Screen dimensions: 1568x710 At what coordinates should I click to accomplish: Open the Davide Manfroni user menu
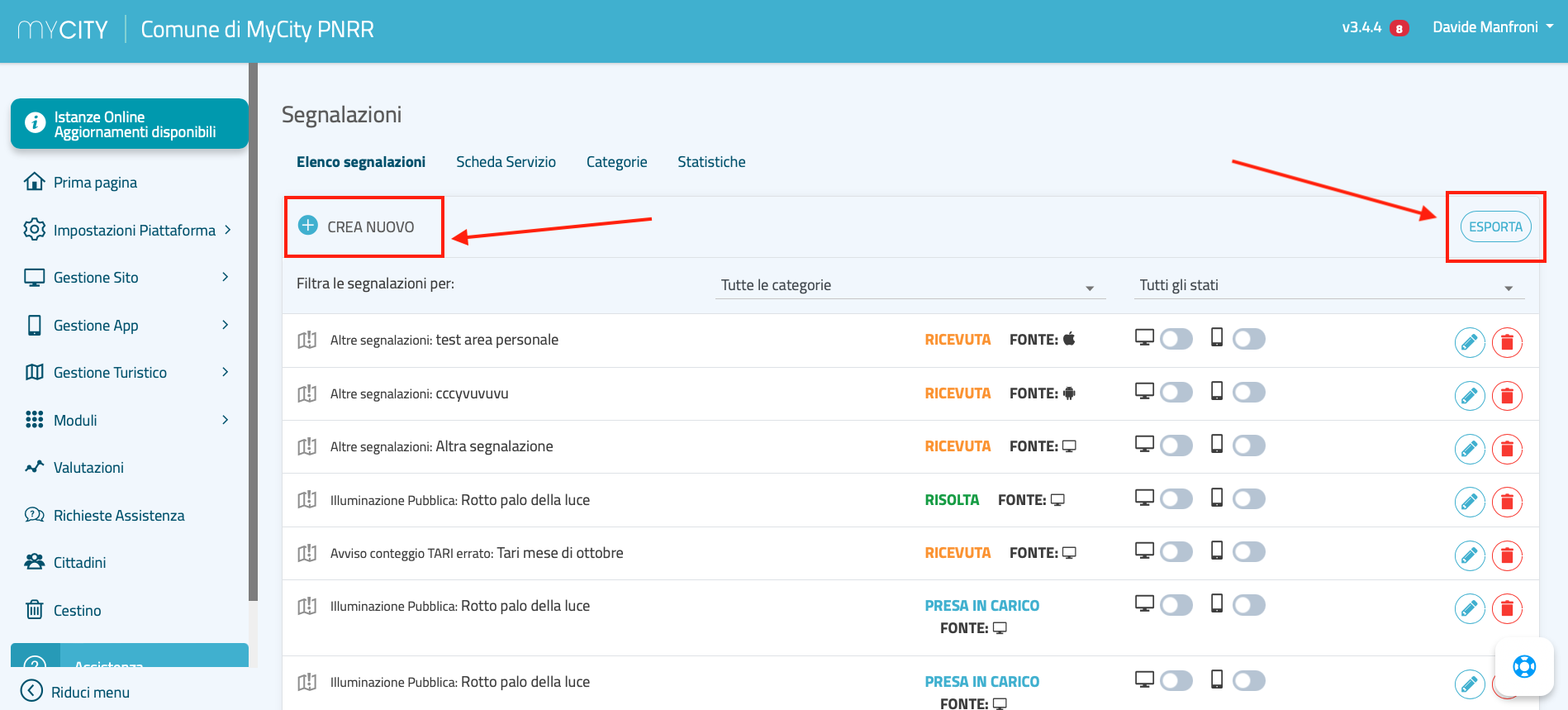[1492, 27]
